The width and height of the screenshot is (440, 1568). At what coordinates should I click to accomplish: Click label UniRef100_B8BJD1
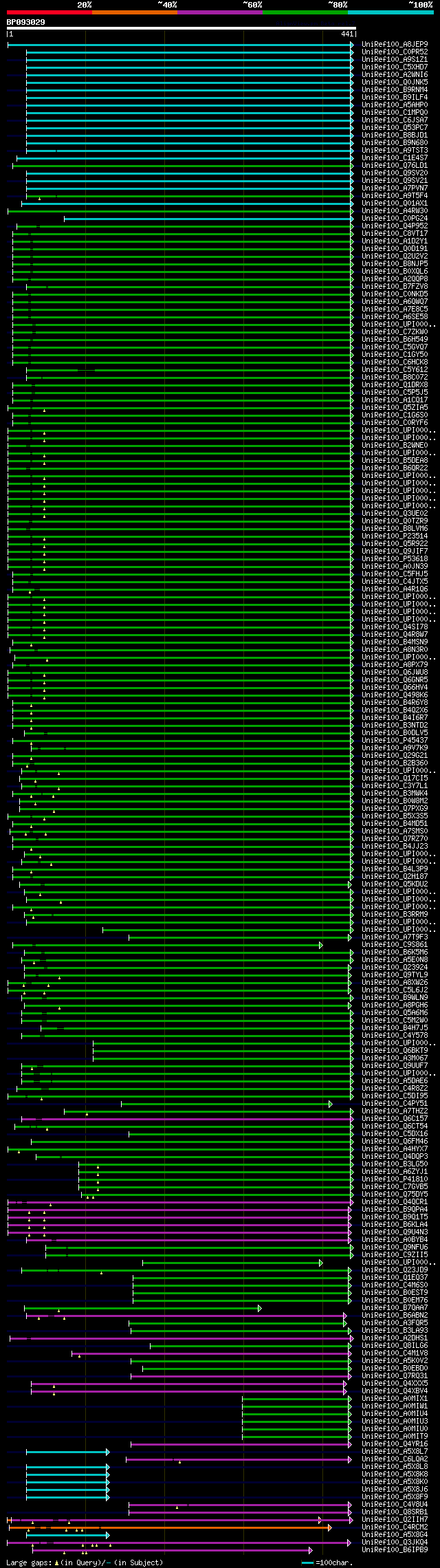(x=395, y=135)
